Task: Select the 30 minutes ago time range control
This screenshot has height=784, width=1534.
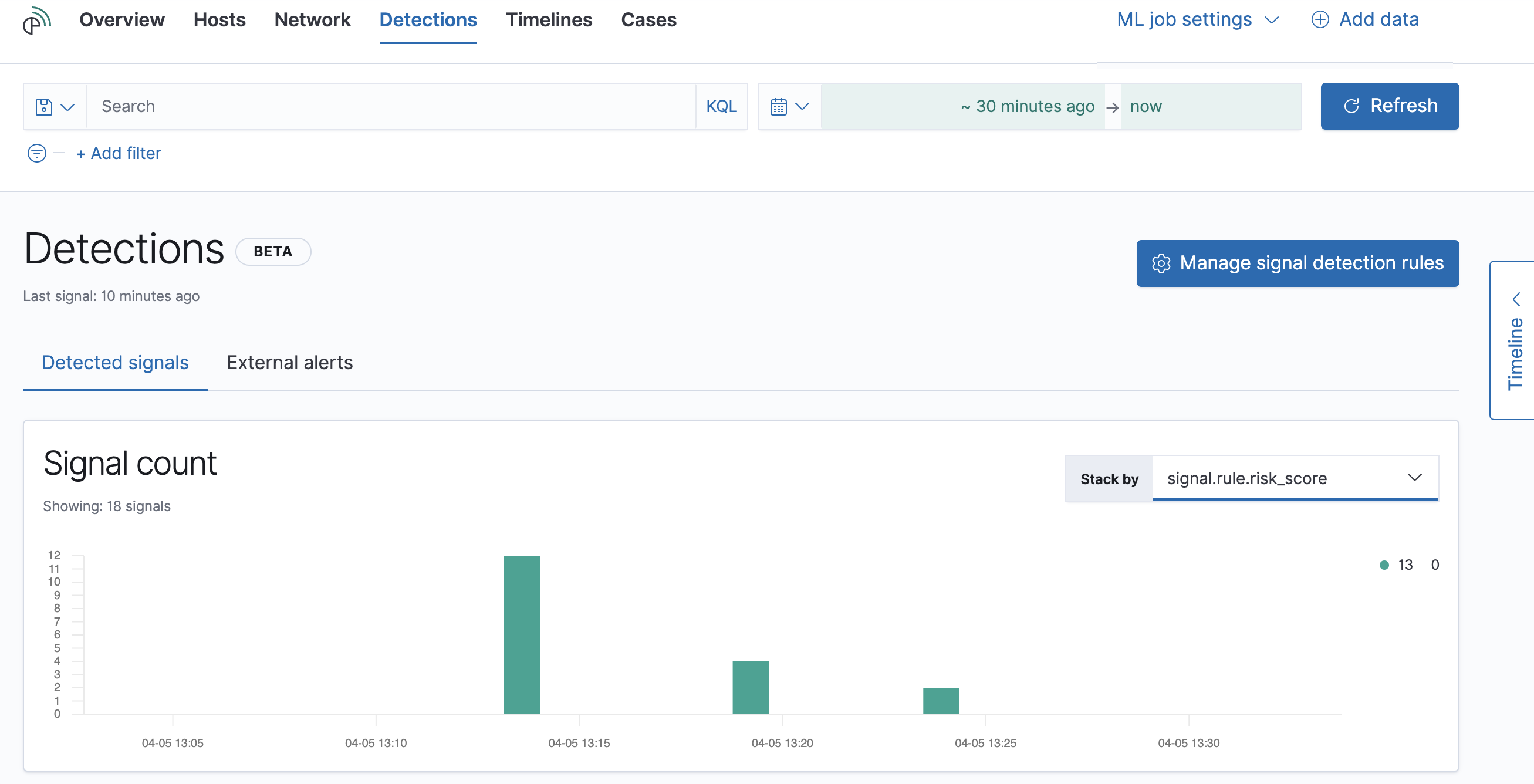Action: click(1027, 106)
